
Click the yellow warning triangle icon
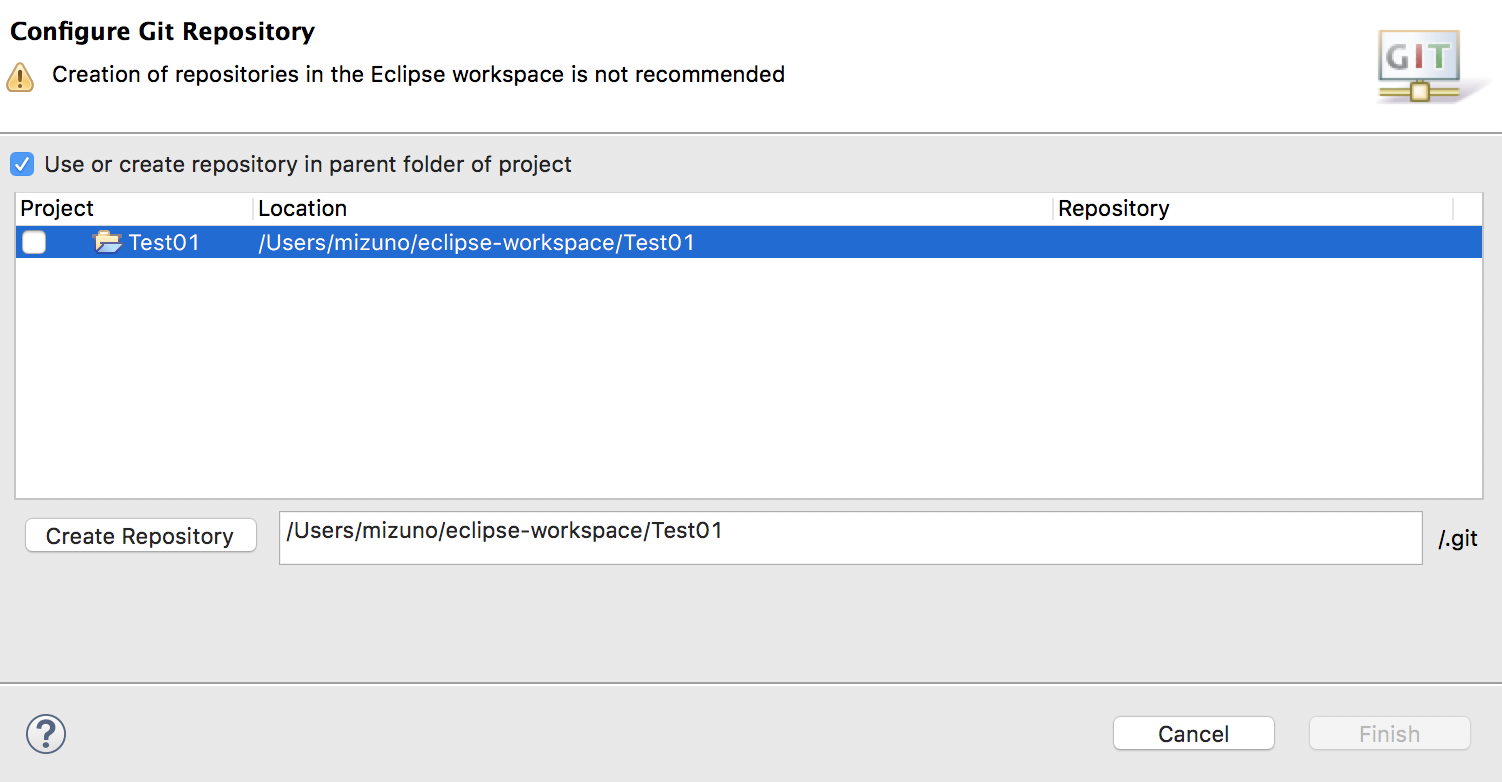(20, 77)
